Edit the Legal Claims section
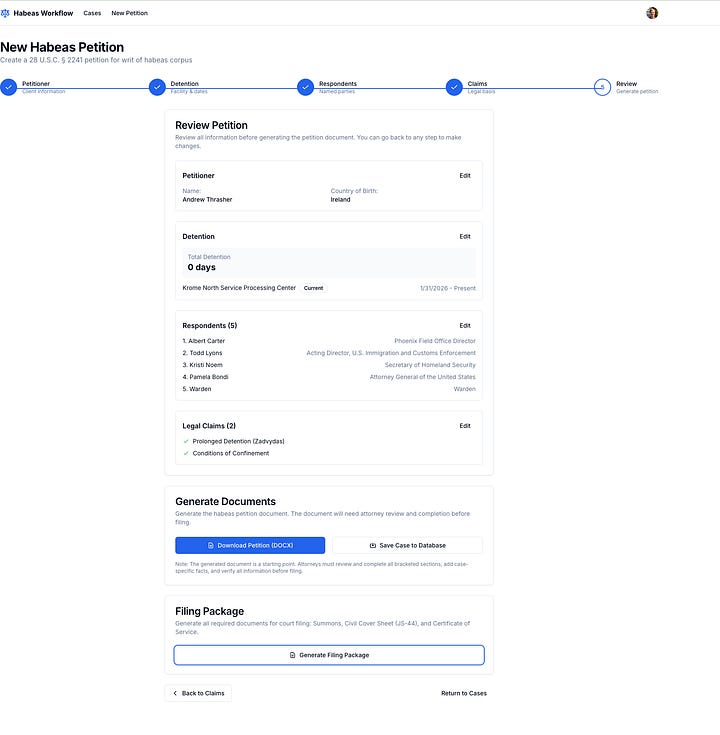 (465, 426)
